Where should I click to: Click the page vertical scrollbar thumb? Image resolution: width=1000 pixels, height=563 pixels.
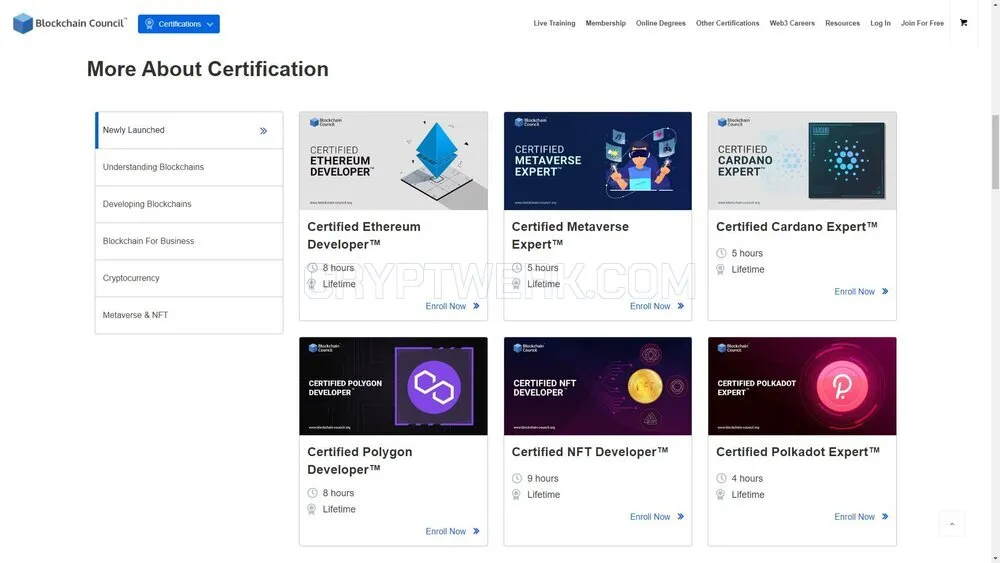995,152
